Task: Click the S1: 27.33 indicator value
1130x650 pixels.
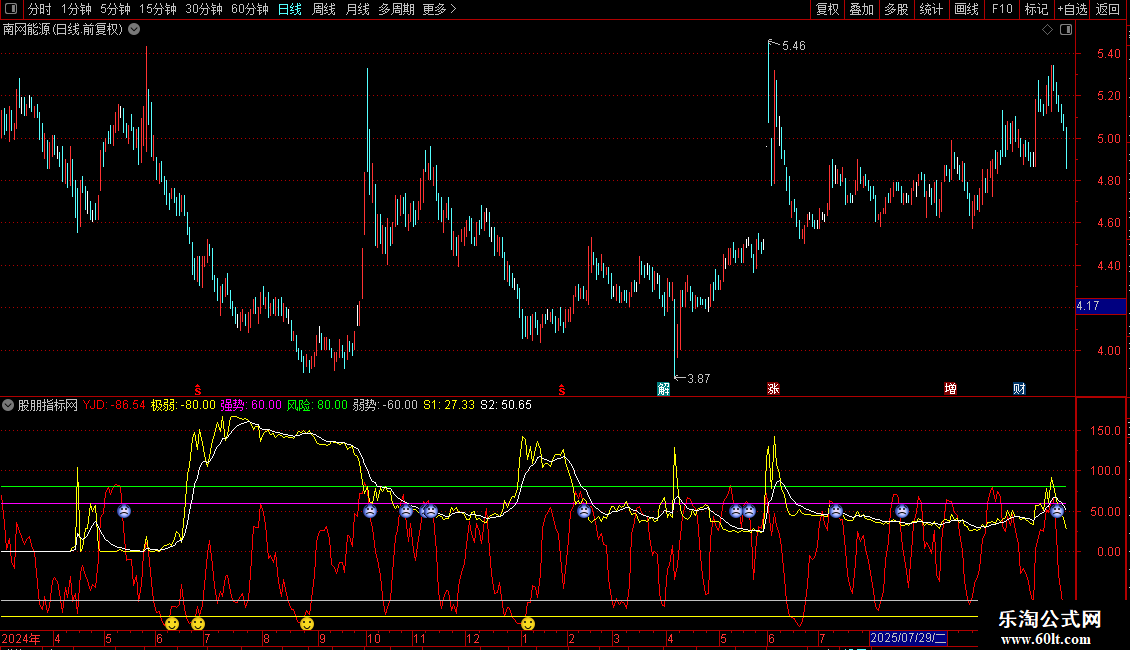Action: 449,405
